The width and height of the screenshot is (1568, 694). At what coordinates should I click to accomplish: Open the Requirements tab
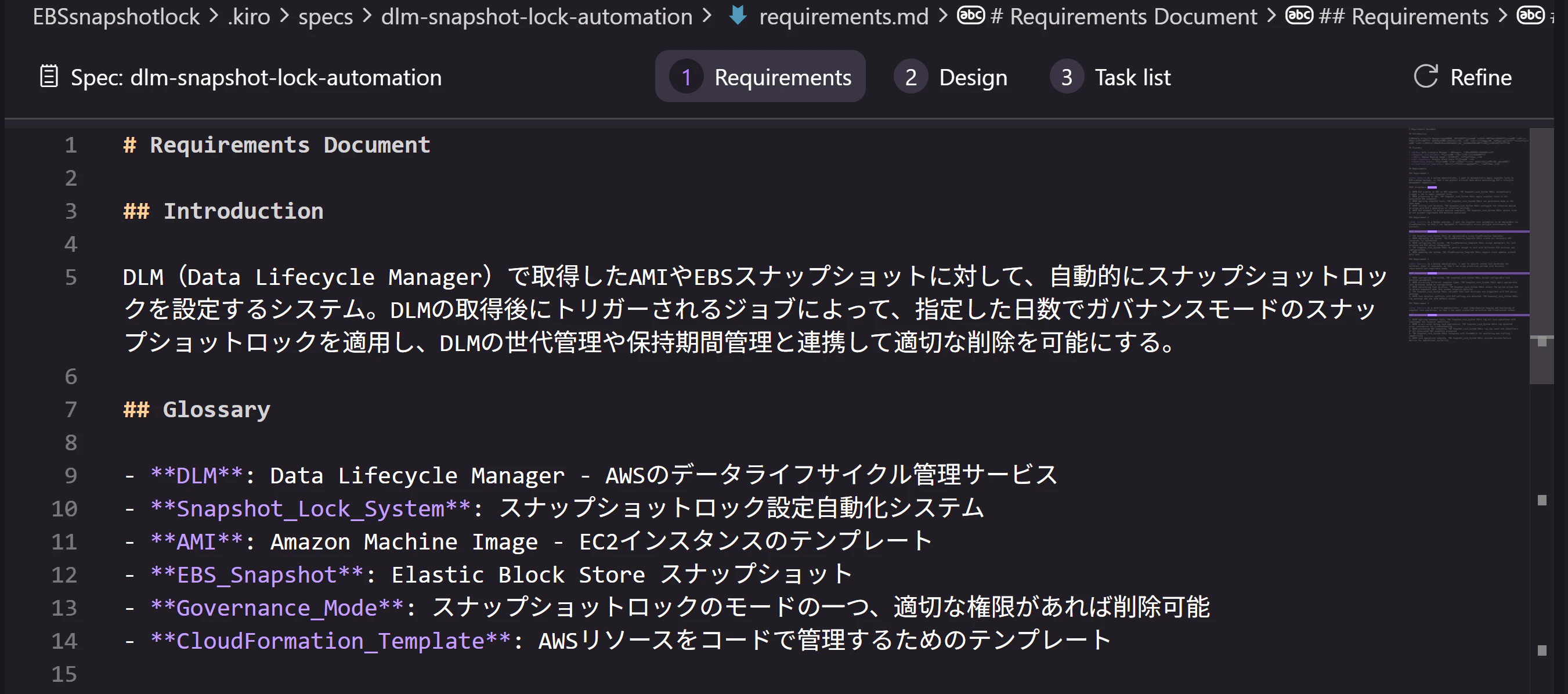760,77
